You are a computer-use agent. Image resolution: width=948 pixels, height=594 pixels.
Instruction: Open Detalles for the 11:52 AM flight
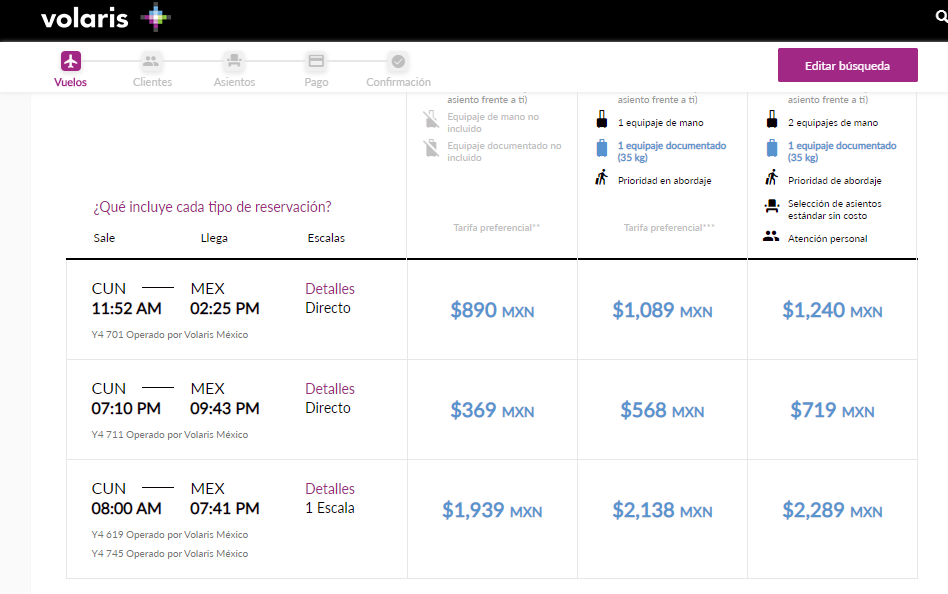(x=330, y=289)
